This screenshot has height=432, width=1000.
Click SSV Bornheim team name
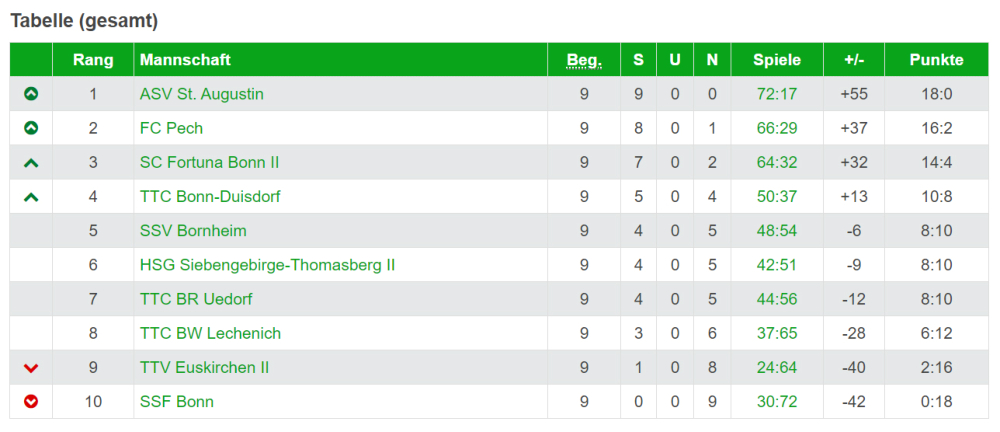[x=193, y=231]
